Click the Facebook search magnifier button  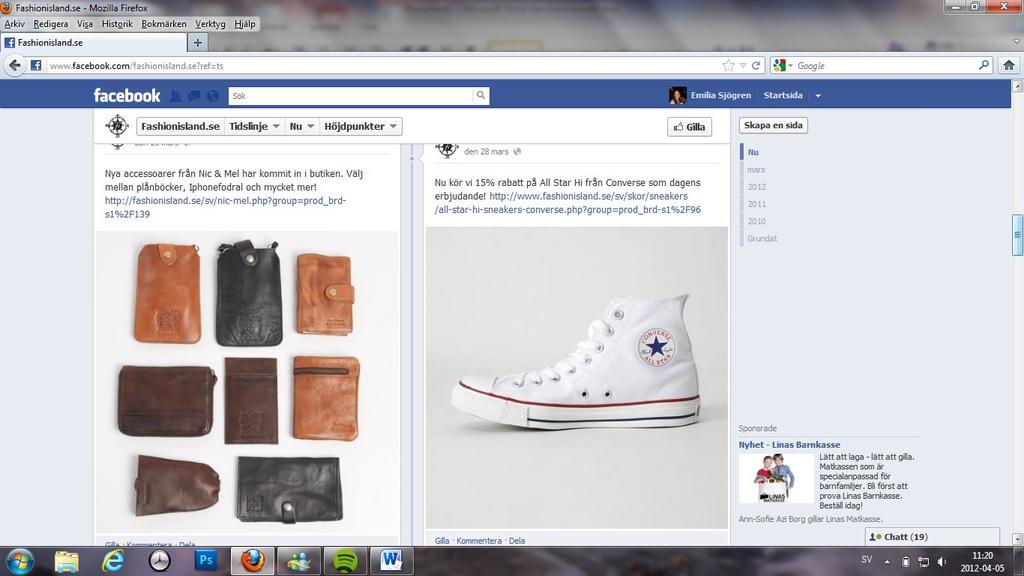click(481, 95)
